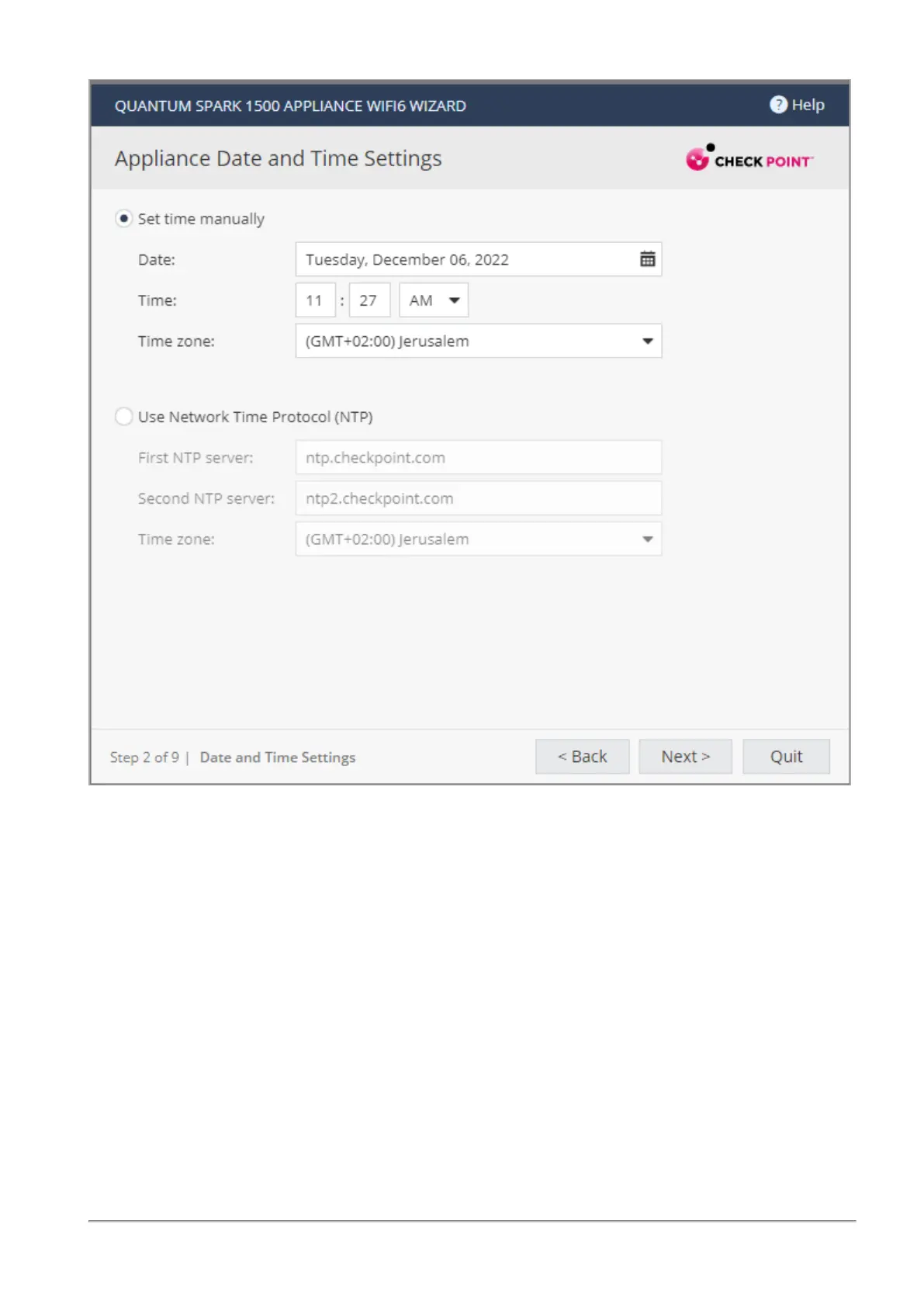
Task: Click the Date and Time Settings footer label
Action: 278,758
